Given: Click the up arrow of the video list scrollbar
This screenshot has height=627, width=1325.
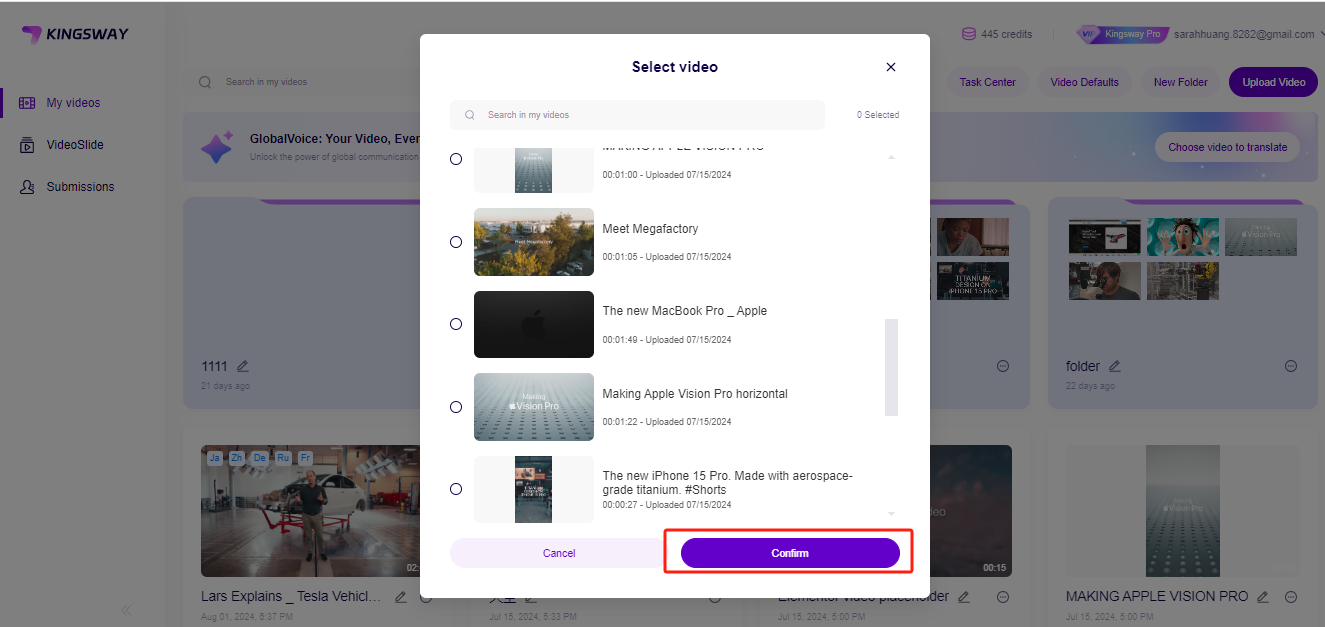Looking at the screenshot, I should click(891, 157).
